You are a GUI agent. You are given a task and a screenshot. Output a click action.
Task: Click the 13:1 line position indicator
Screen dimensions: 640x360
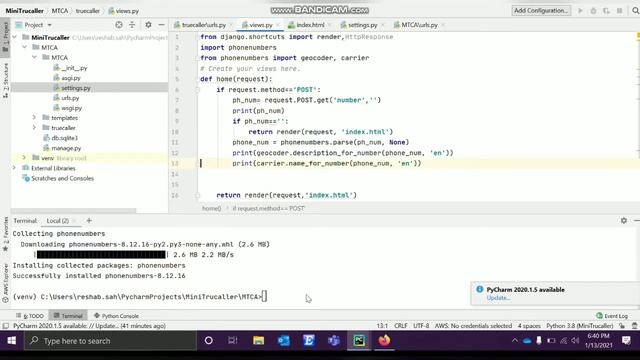pos(382,326)
